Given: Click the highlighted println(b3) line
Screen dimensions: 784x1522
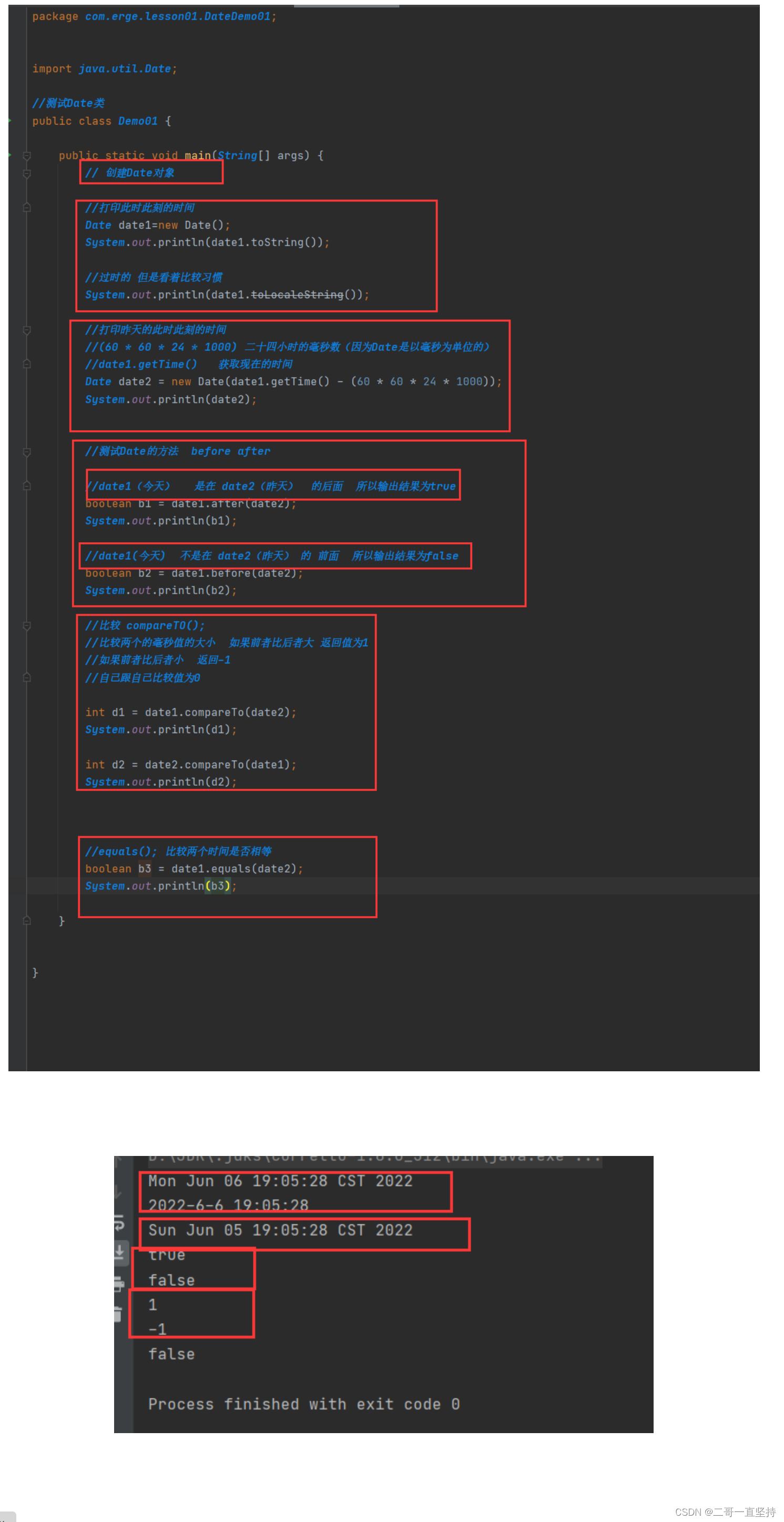Looking at the screenshot, I should pos(161,886).
